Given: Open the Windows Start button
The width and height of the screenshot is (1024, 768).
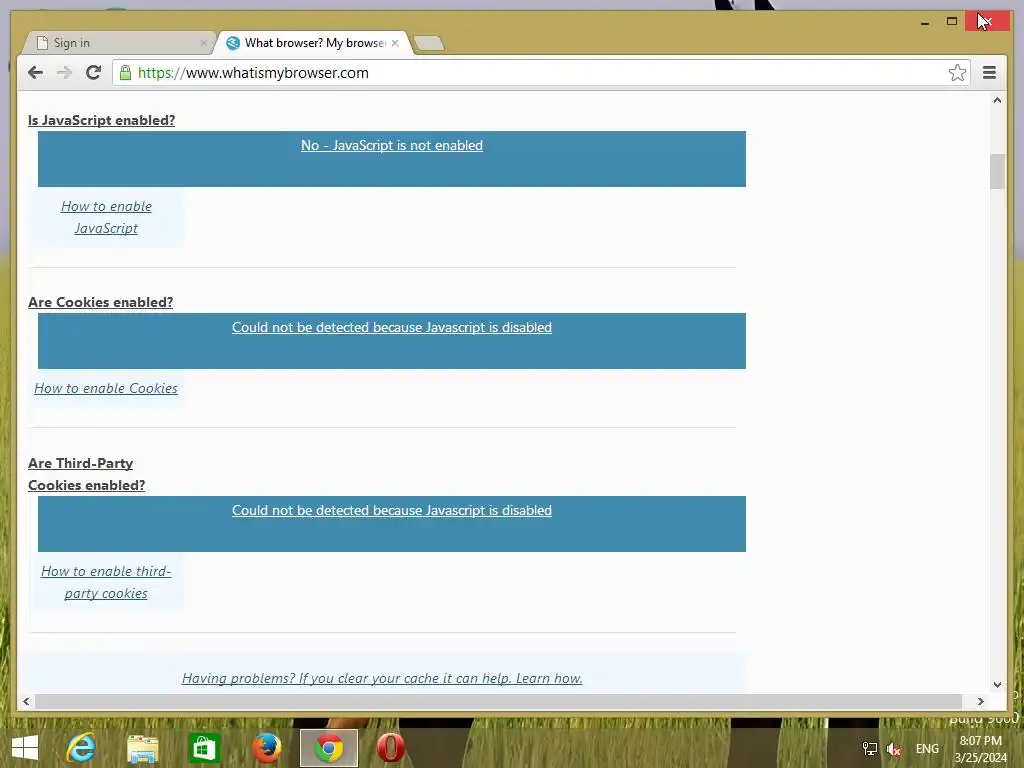Looking at the screenshot, I should pyautogui.click(x=25, y=748).
